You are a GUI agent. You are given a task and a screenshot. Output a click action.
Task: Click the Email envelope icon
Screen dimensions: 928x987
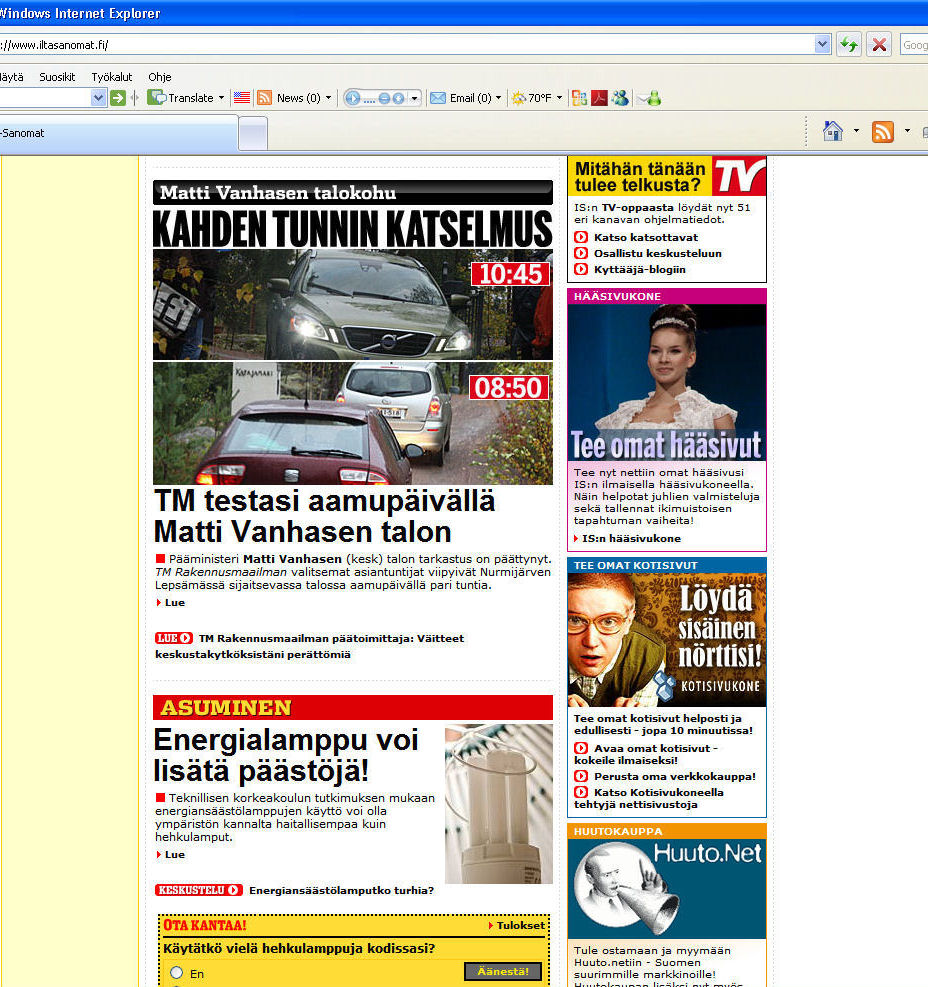click(438, 98)
